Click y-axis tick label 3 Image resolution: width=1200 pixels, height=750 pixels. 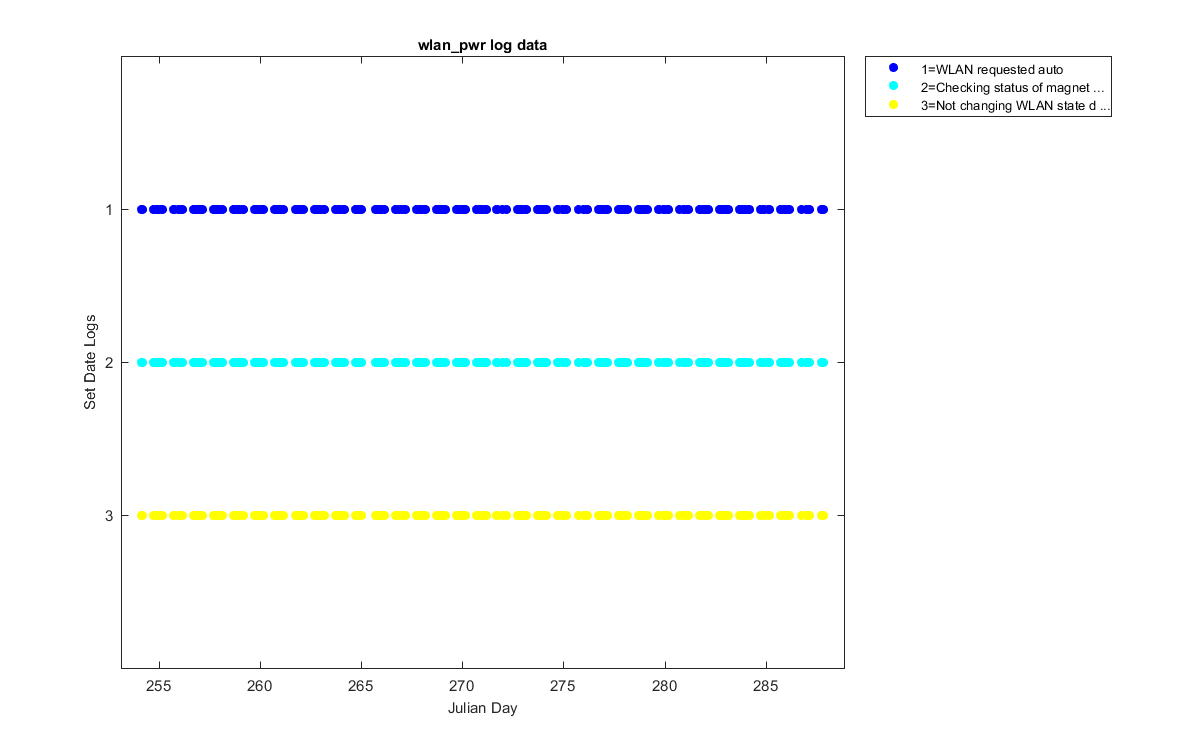[x=110, y=515]
